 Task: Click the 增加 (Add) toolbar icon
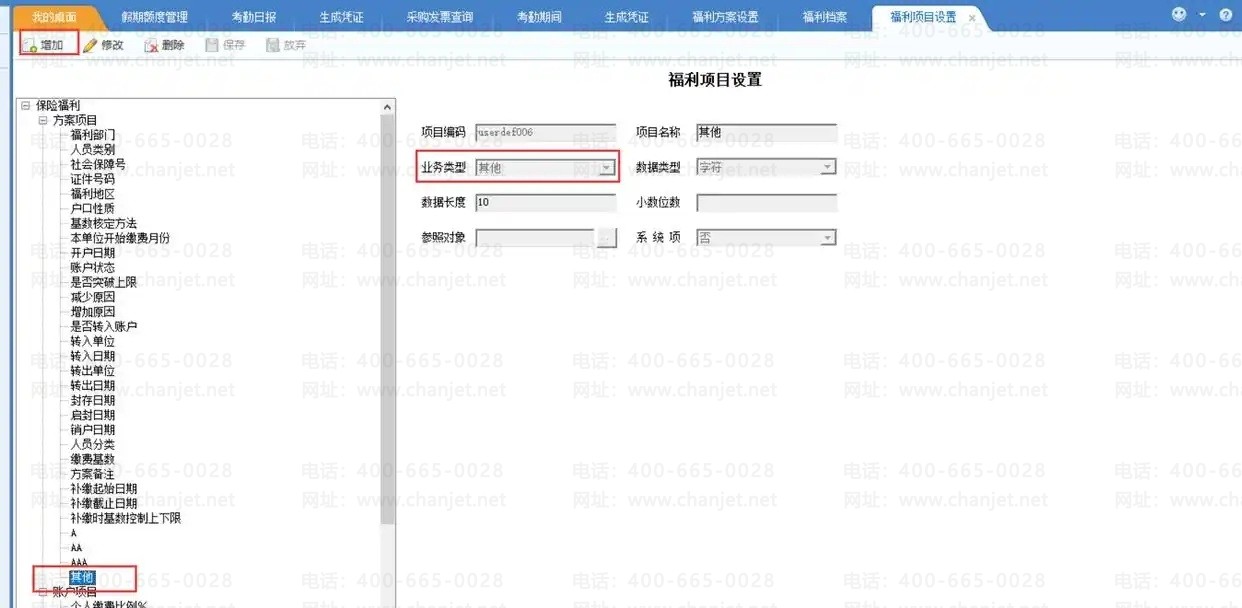[30, 45]
